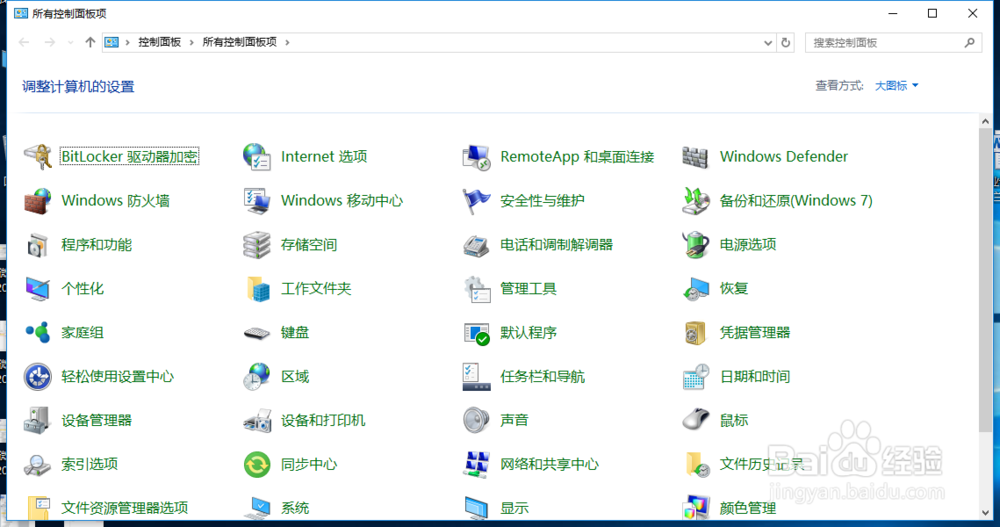Click the vertical scrollbar thumb

click(x=986, y=279)
